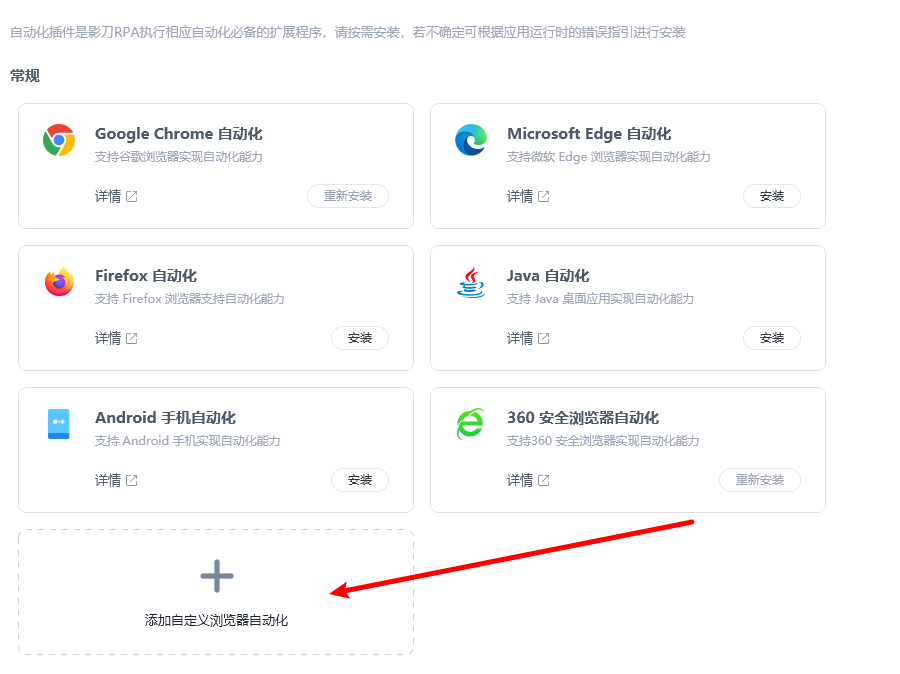Click the 添加自定义浏览器自动化 label text
900x674 pixels.
[x=216, y=621]
